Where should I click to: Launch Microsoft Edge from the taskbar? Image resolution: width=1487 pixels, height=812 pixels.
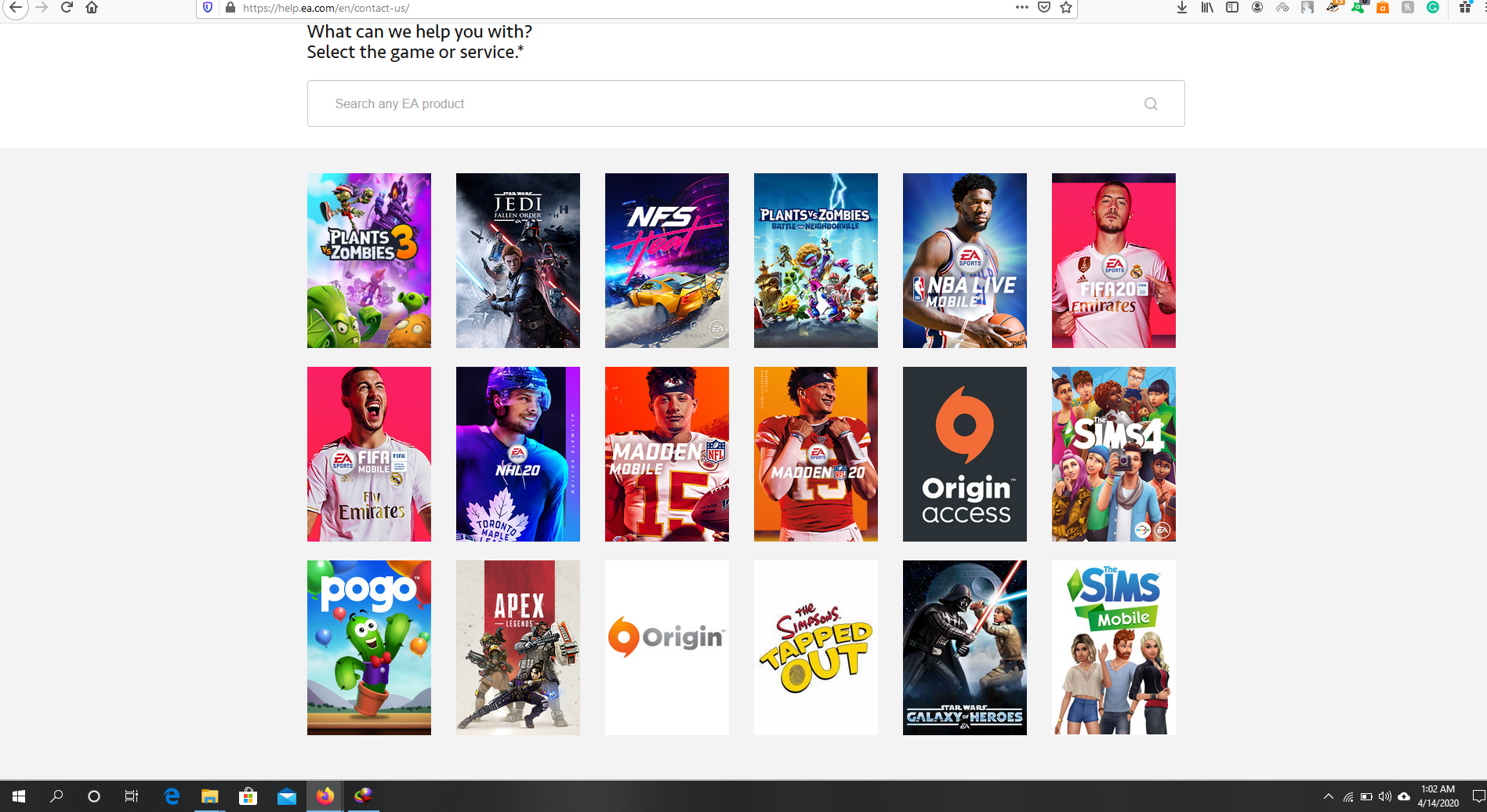172,796
